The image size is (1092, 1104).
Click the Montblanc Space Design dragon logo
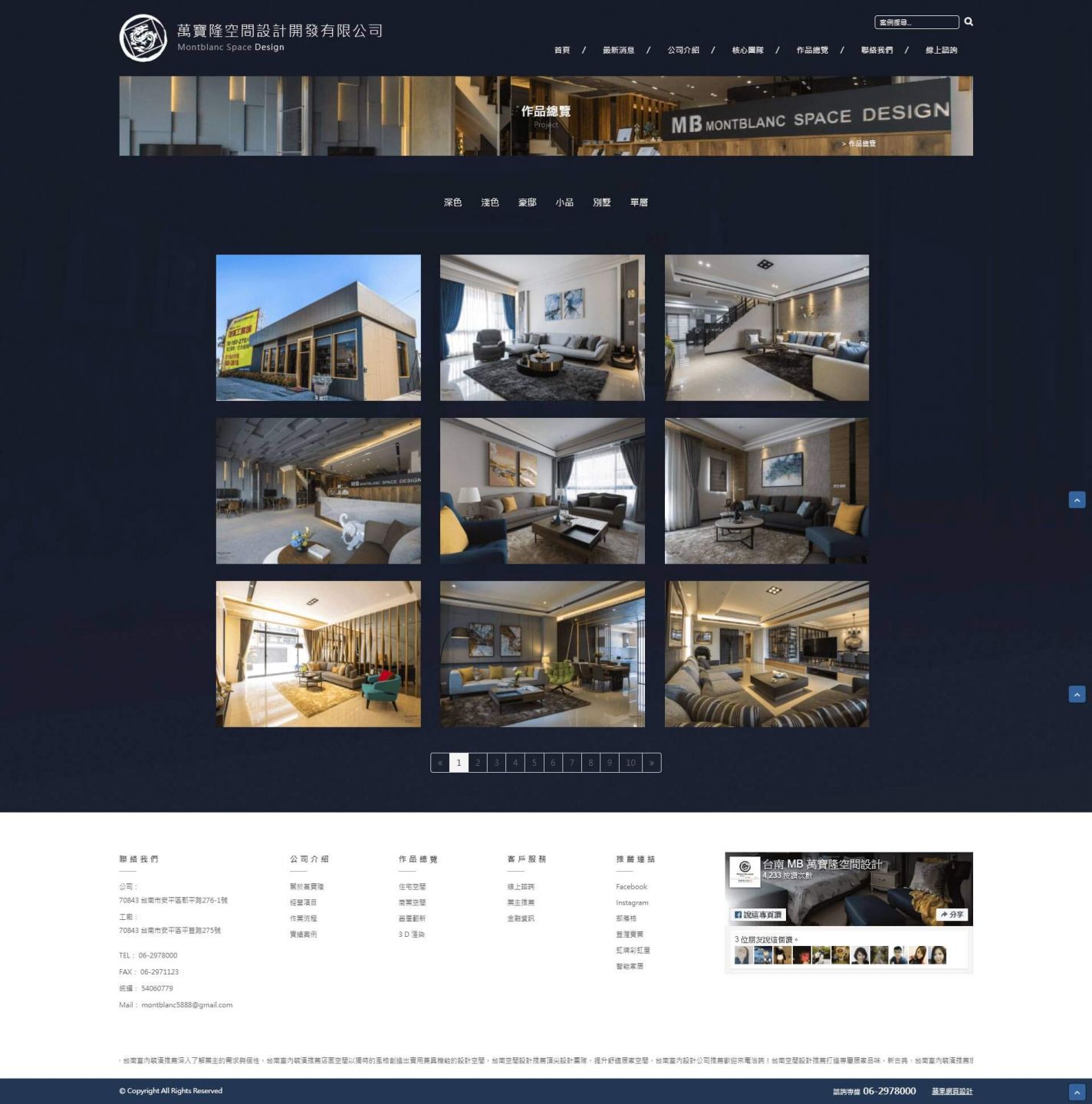pos(143,38)
